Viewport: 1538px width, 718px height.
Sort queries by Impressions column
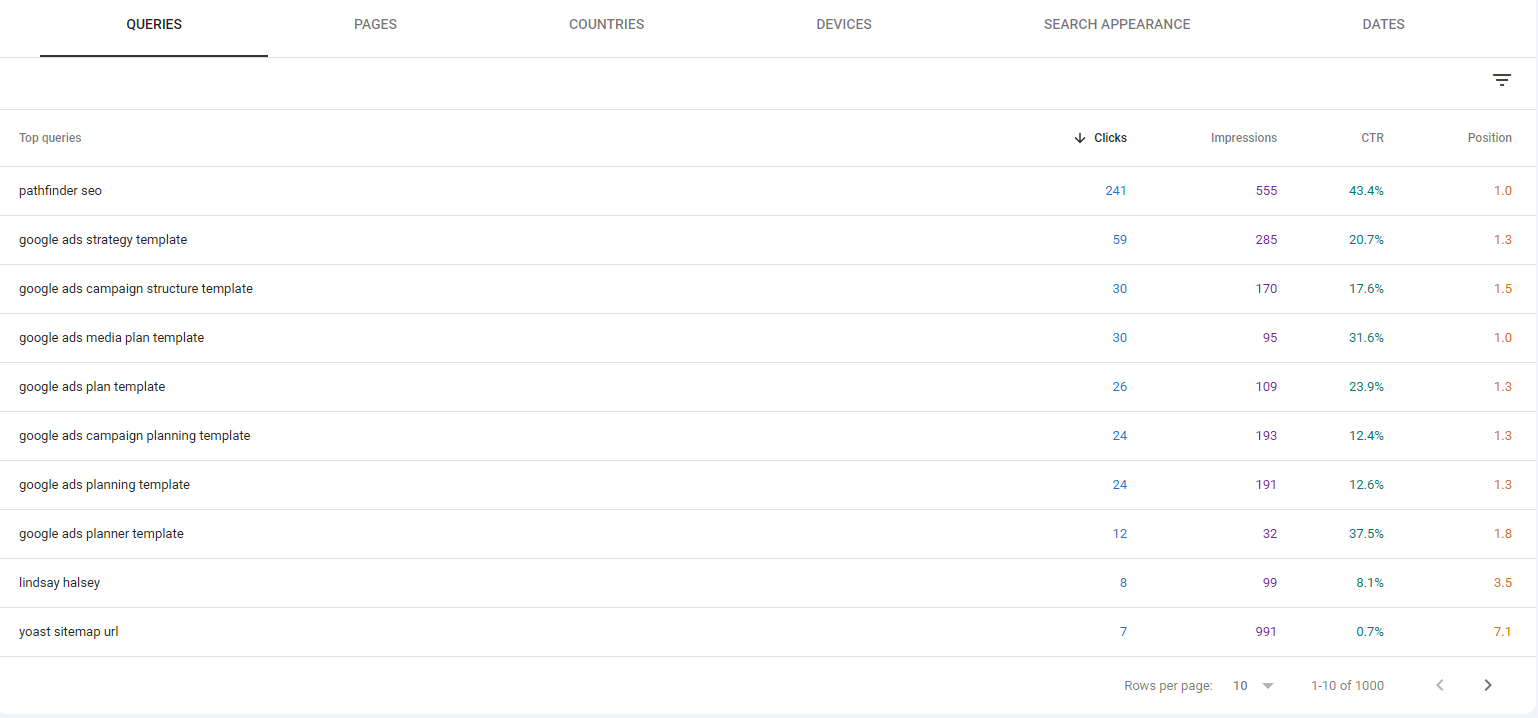[x=1244, y=138]
